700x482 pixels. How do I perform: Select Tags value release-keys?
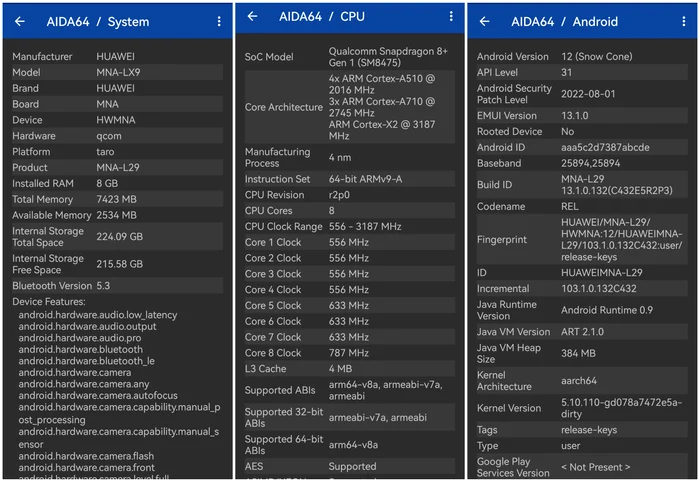point(589,430)
